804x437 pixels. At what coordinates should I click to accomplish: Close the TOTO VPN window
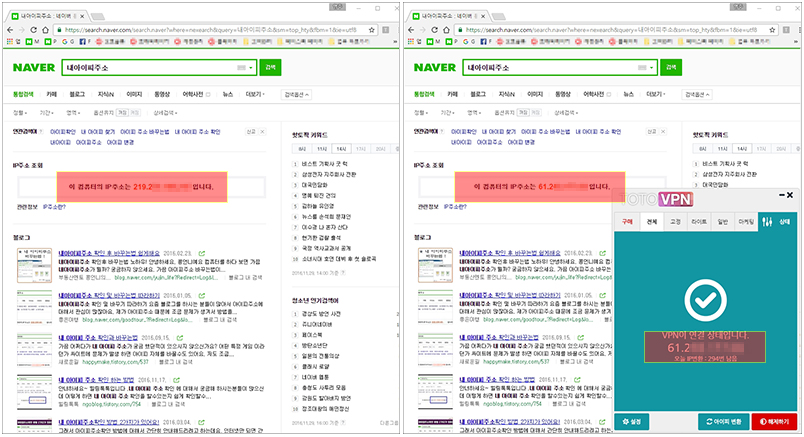click(x=790, y=195)
